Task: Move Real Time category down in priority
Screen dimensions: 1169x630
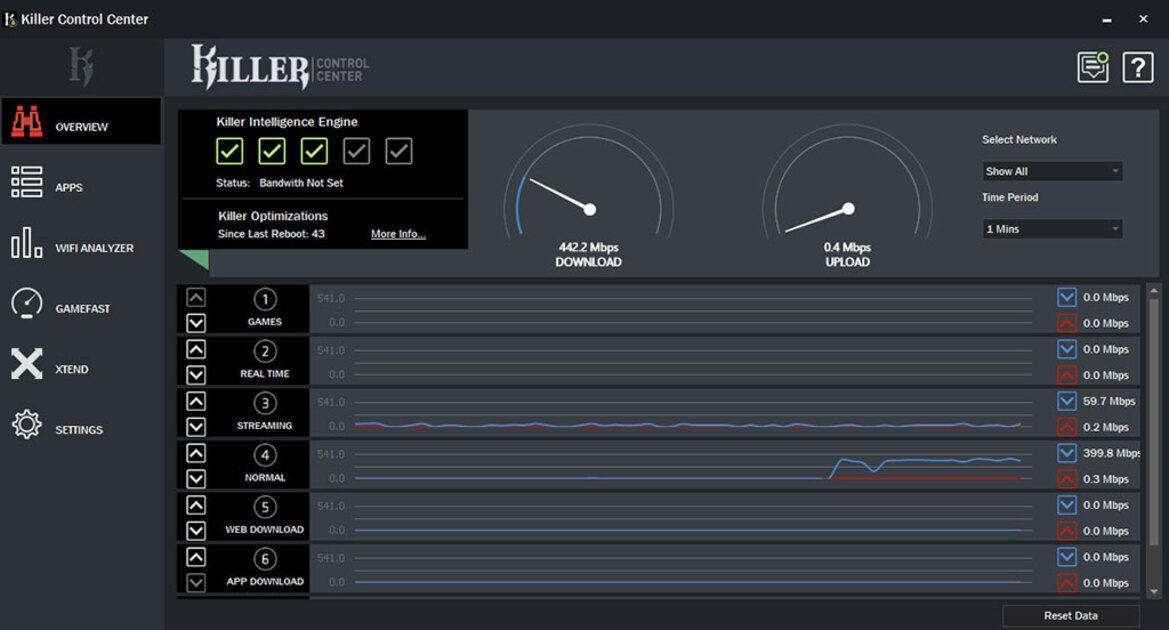Action: click(196, 375)
